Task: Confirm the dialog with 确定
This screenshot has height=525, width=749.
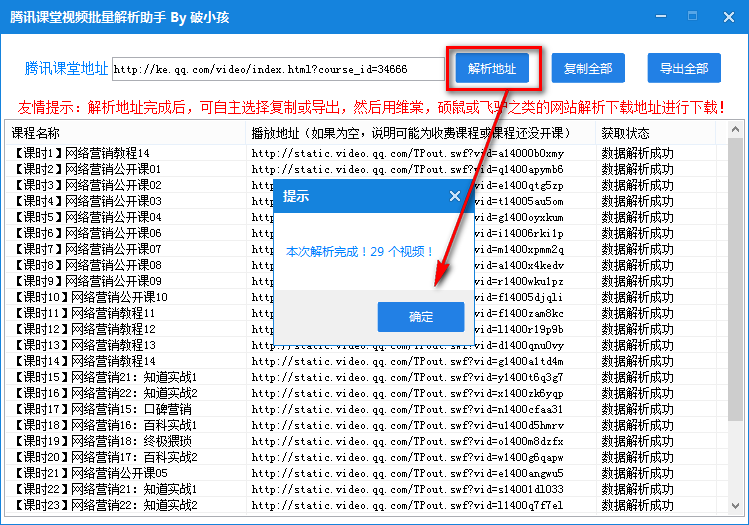Action: [x=421, y=317]
